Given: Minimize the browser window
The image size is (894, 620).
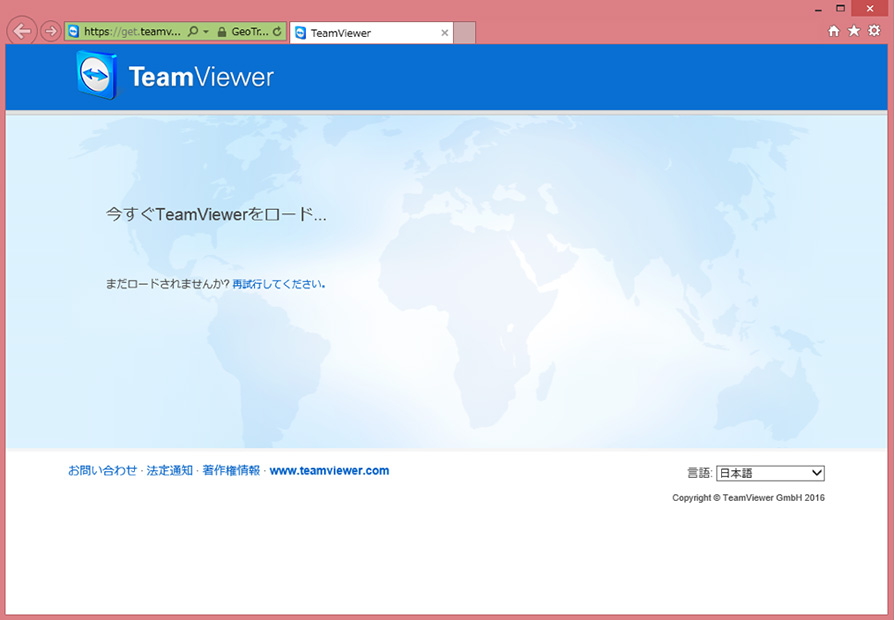Looking at the screenshot, I should point(818,9).
